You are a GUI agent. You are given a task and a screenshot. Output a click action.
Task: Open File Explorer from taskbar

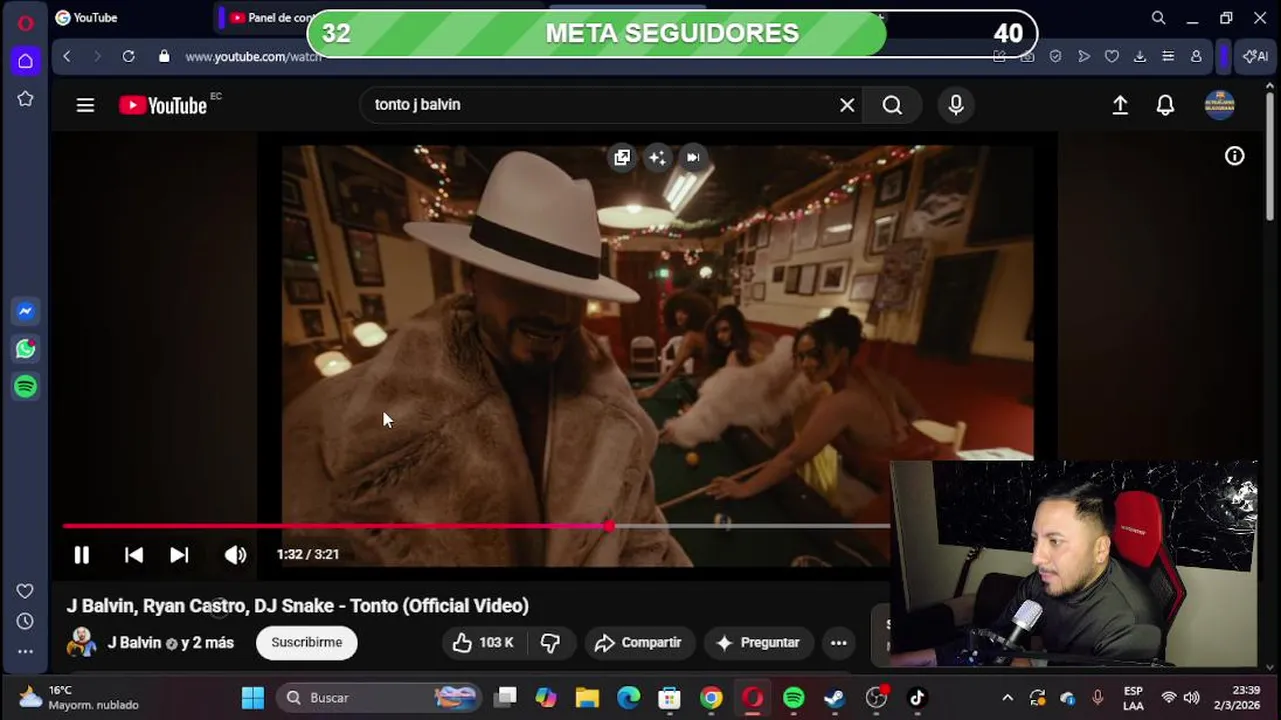point(587,698)
